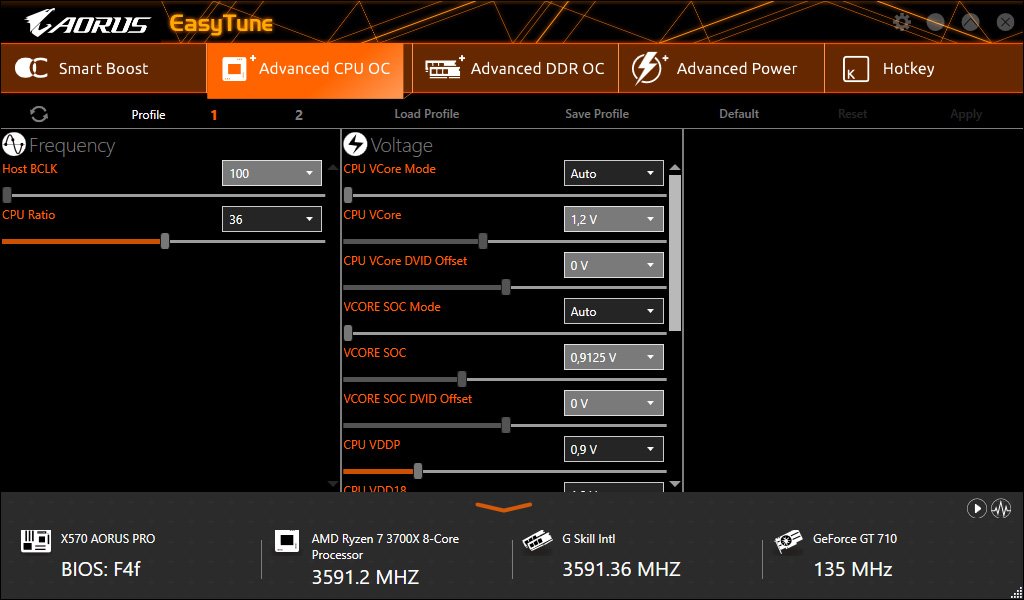1024x600 pixels.
Task: Go to the Smart Boost tab
Action: [x=102, y=69]
